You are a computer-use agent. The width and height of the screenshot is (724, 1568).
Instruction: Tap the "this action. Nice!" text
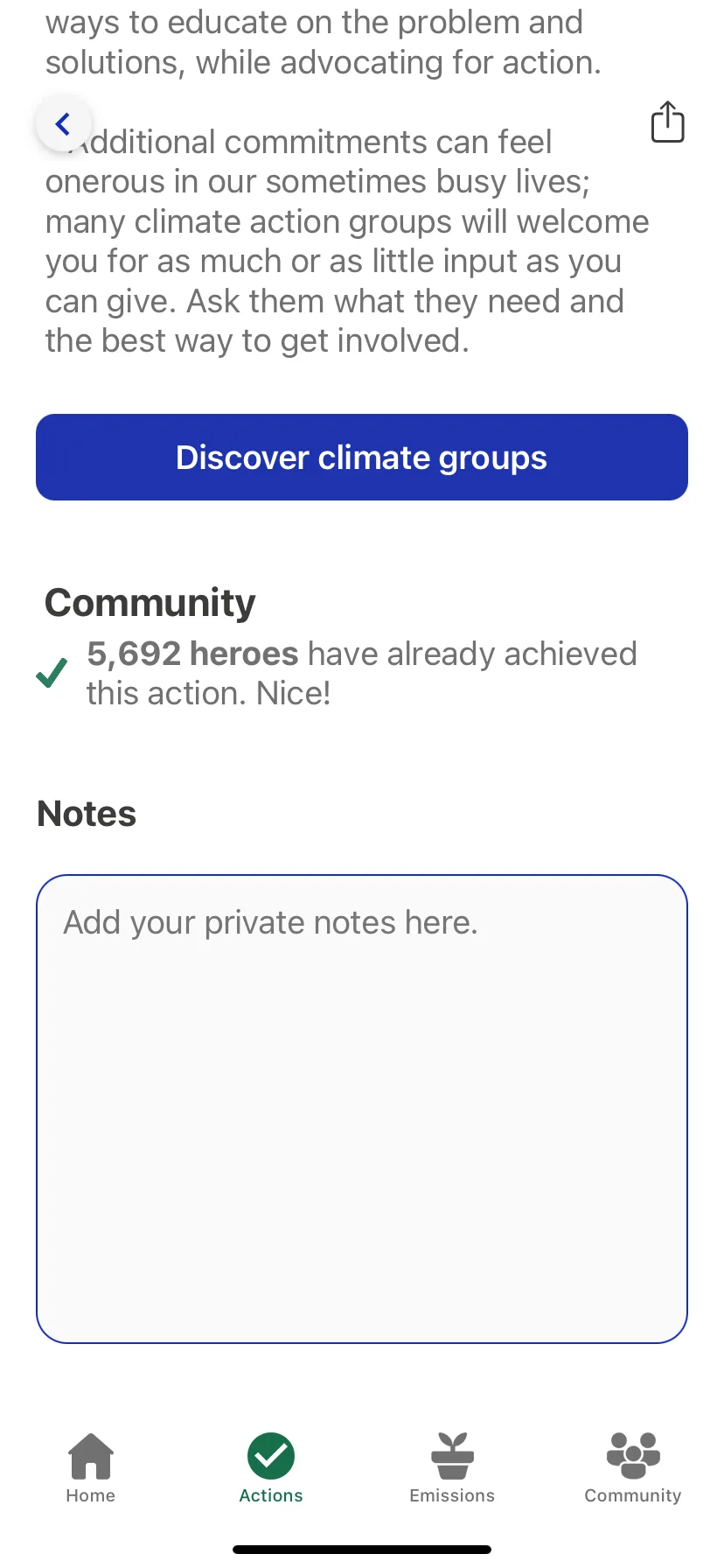click(x=208, y=693)
